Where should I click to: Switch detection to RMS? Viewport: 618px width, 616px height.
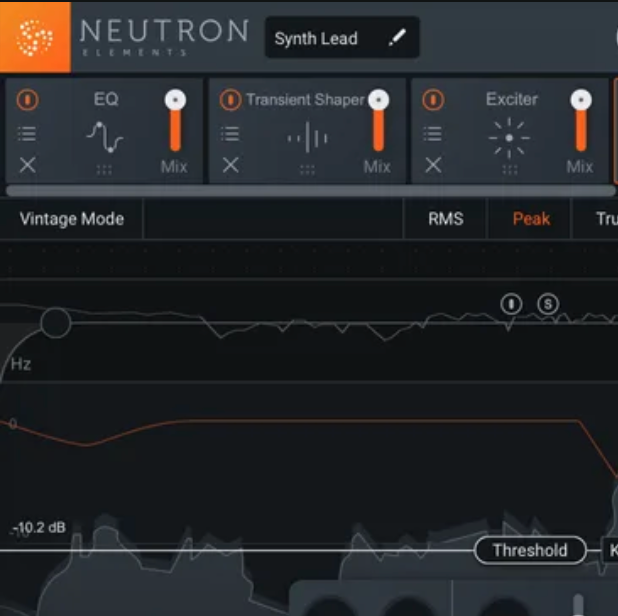[x=446, y=219]
